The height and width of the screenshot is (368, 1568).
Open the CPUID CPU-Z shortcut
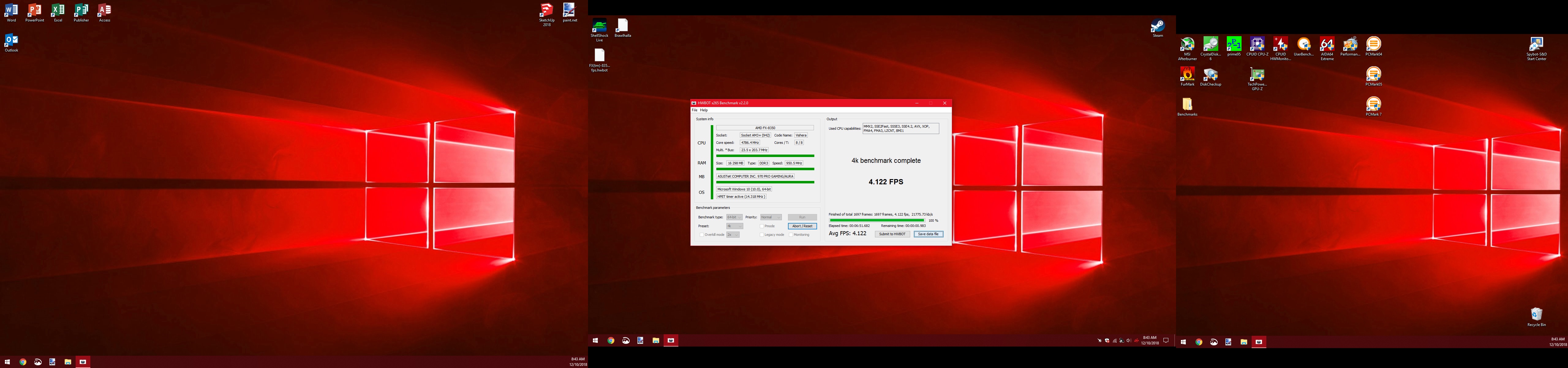(x=1257, y=46)
